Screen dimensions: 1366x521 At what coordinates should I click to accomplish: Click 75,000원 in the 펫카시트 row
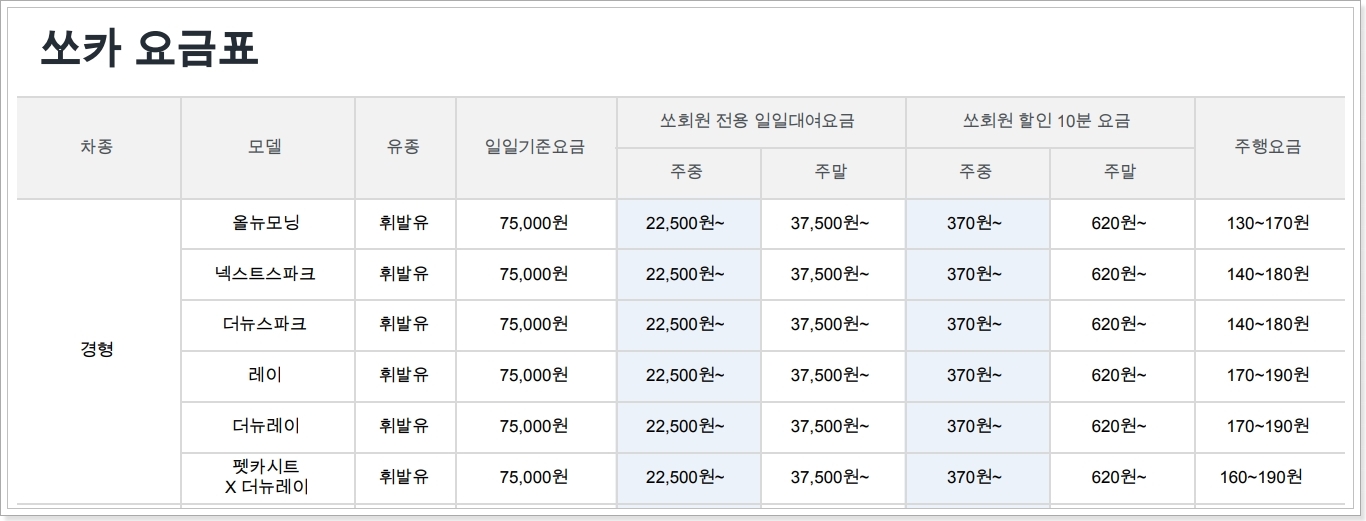(534, 477)
